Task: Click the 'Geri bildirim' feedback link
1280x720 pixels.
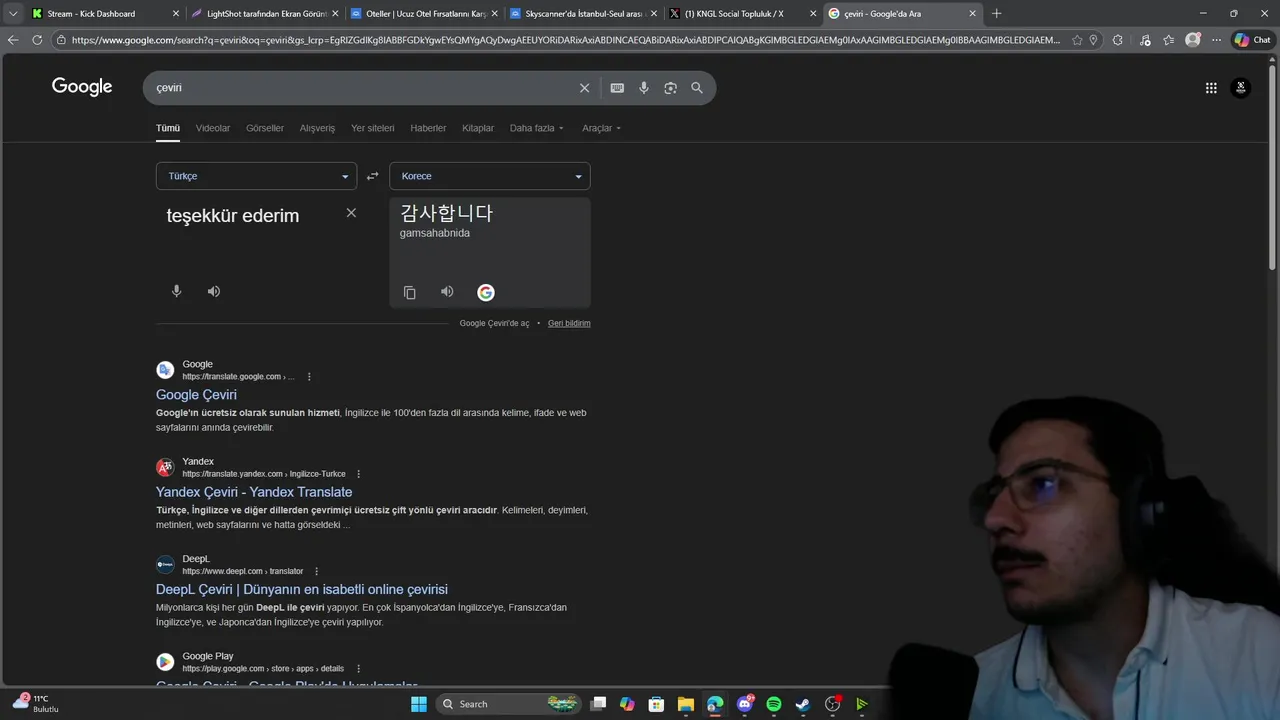Action: [x=569, y=323]
